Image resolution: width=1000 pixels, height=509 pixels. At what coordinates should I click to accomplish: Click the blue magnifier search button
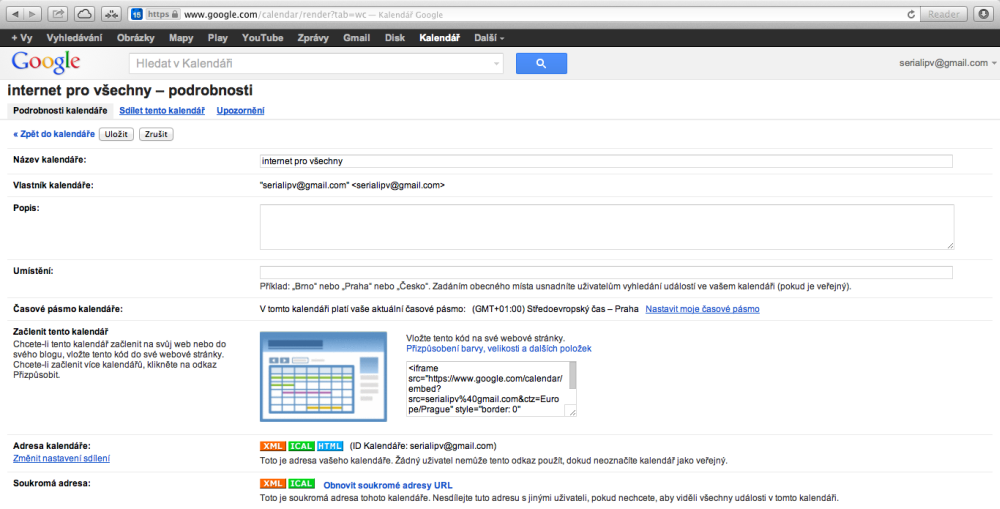click(x=541, y=63)
